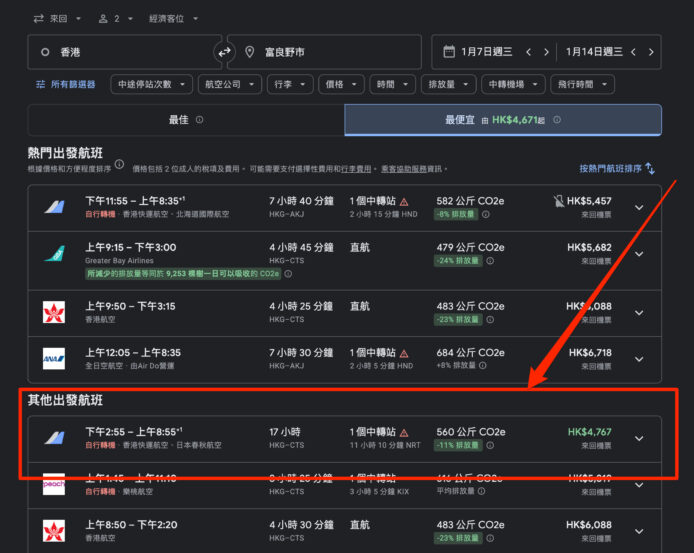Go to next departure date arrow
Viewport: 694px width, 553px height.
point(546,52)
